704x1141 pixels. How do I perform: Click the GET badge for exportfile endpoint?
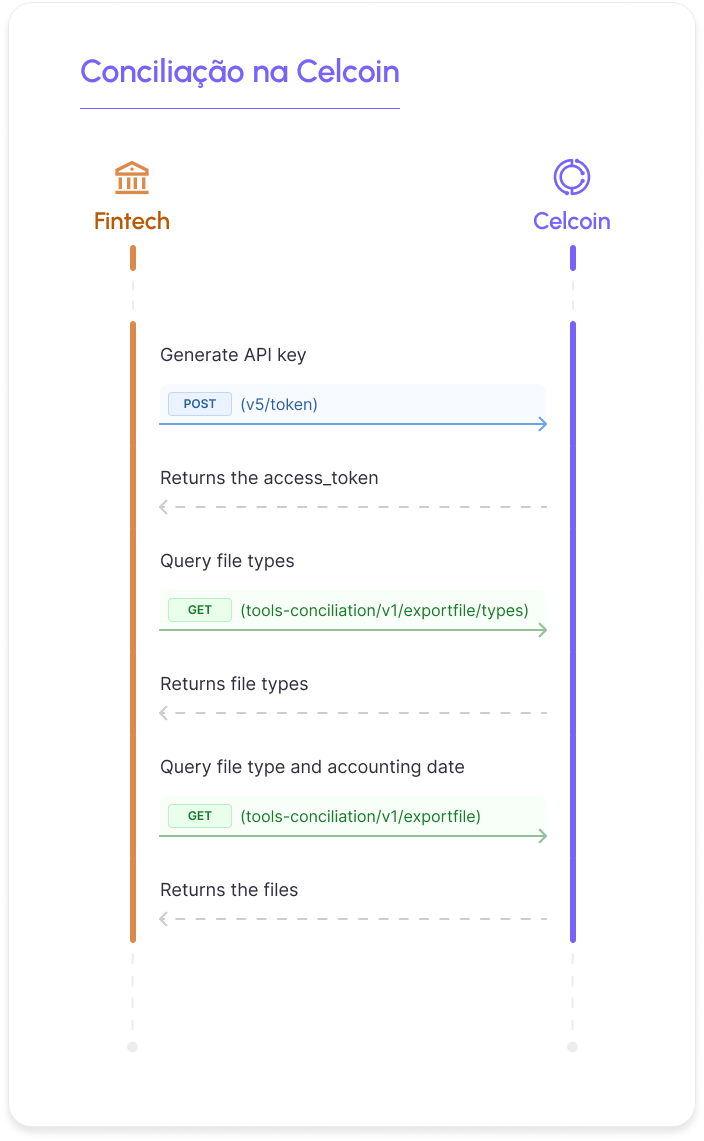(x=199, y=816)
